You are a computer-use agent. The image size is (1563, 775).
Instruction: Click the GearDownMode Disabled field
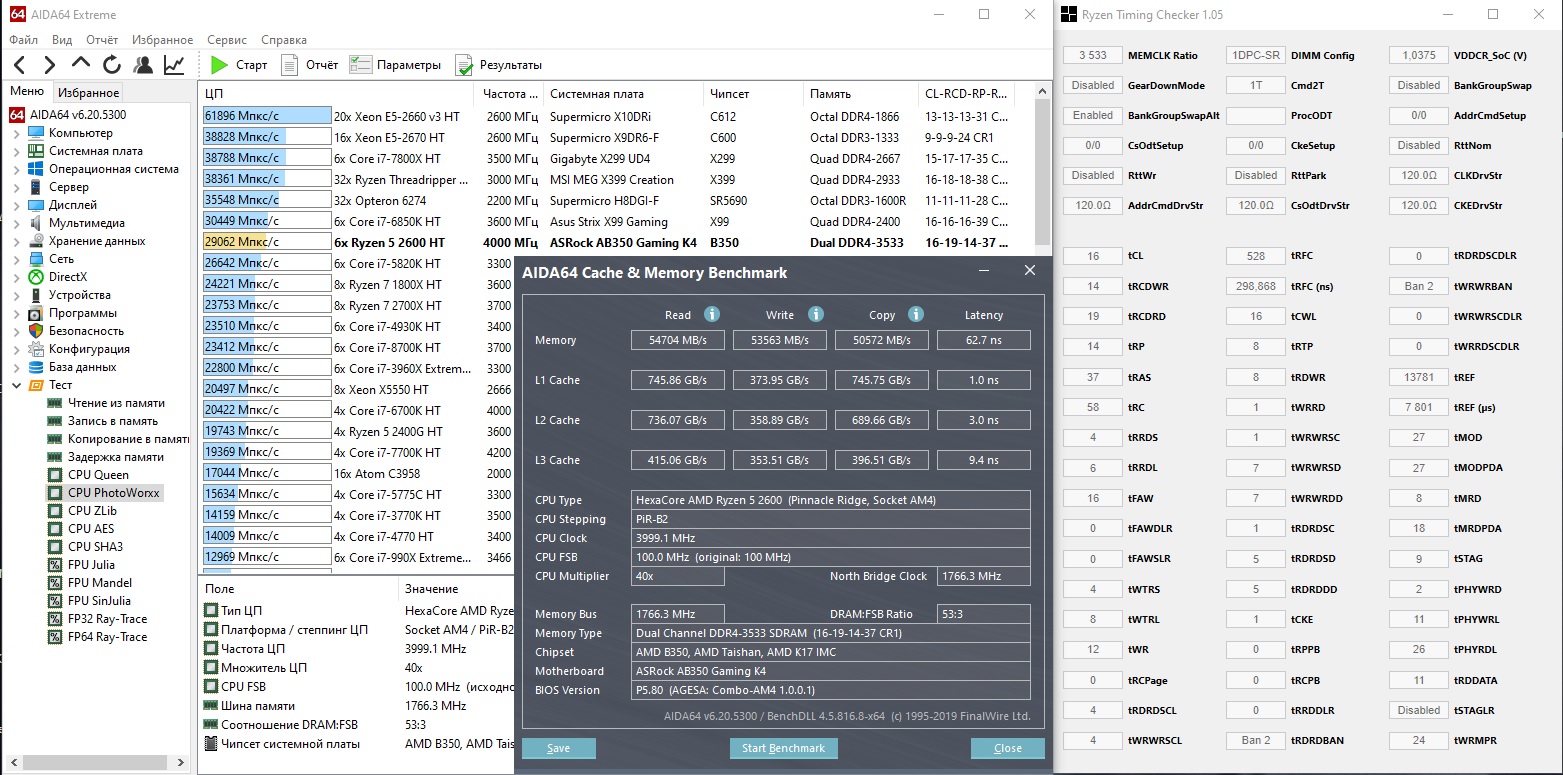click(x=1092, y=85)
